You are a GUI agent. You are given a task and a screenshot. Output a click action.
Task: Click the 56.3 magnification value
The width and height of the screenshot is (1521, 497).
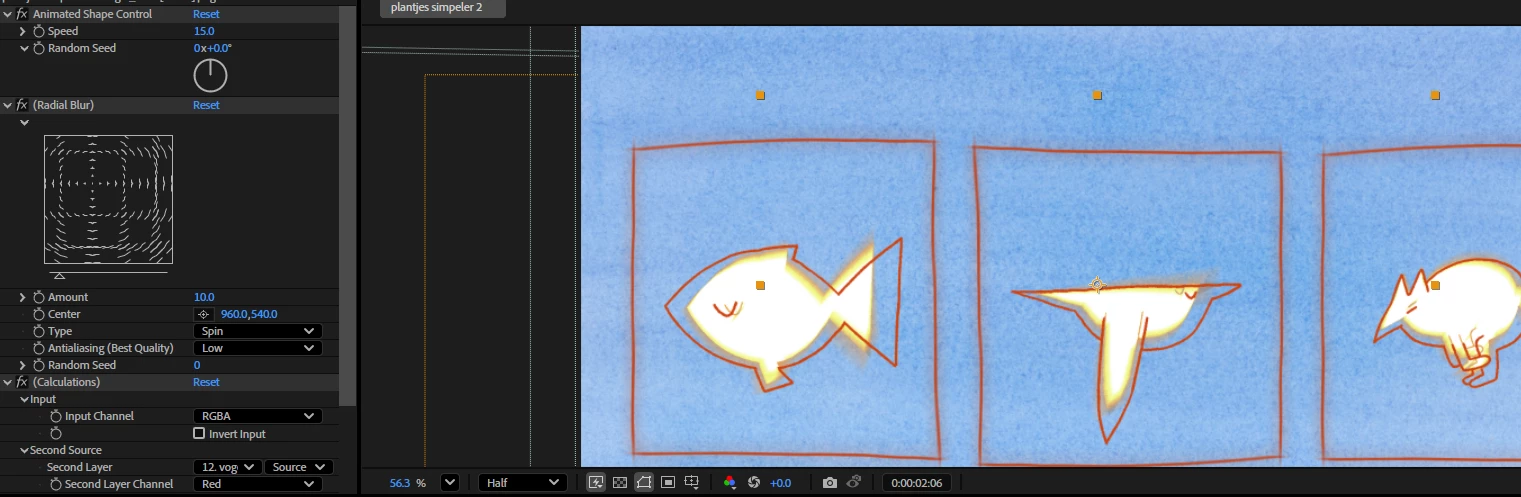tap(400, 483)
